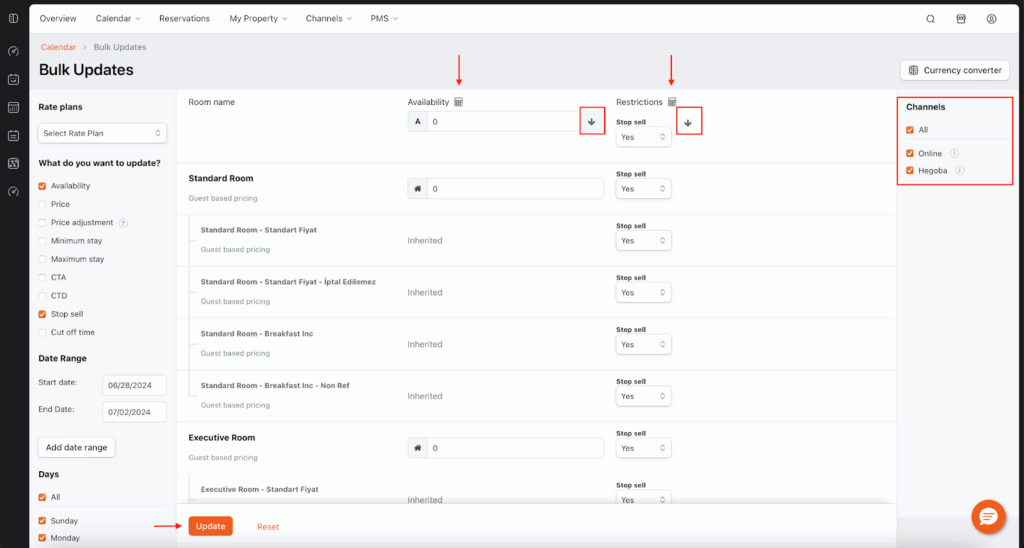The height and width of the screenshot is (548, 1024).
Task: Click the Restrictions apply-down arrow button
Action: pos(687,121)
